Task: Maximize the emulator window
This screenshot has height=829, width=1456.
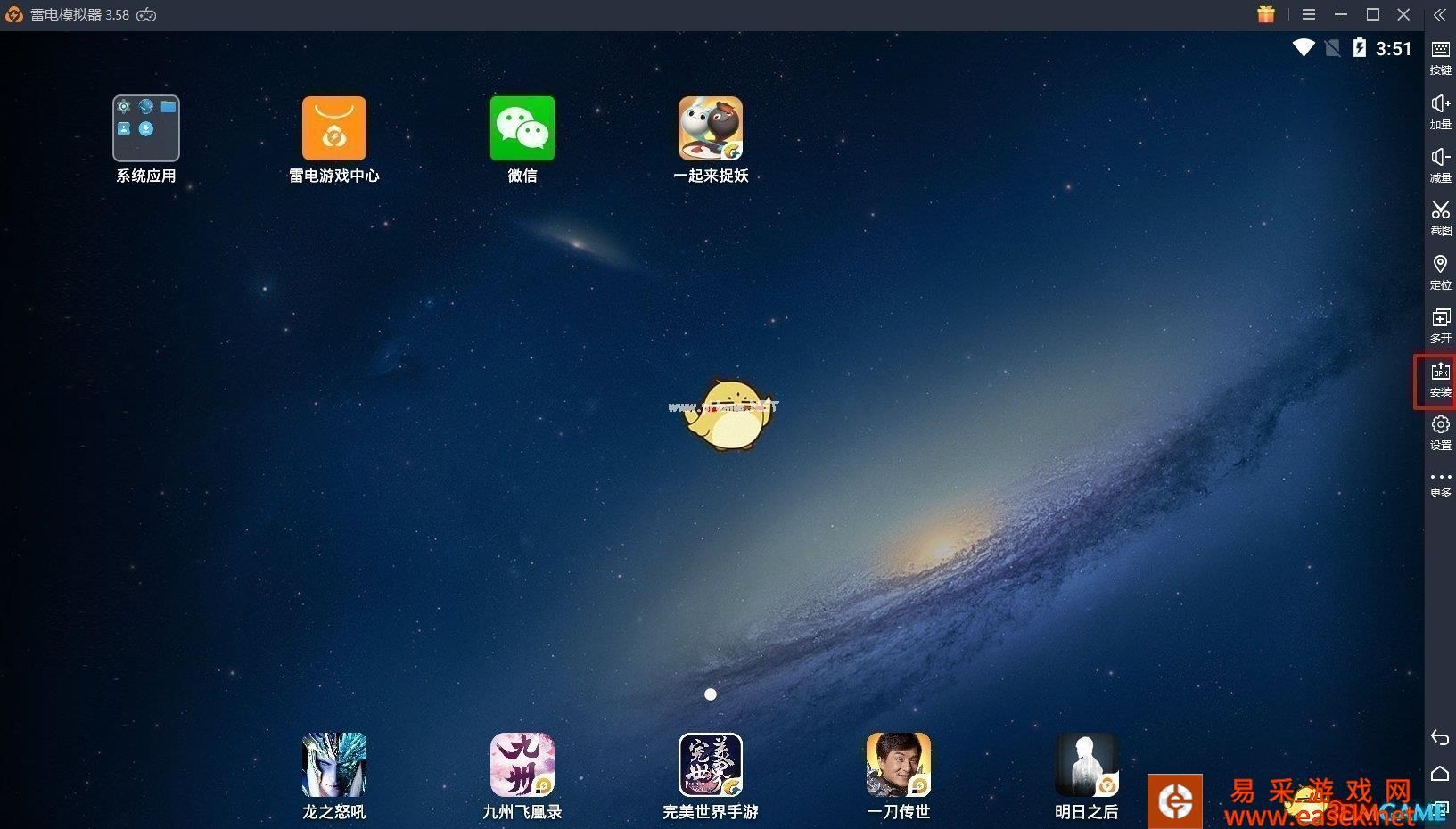Action: click(x=1373, y=14)
